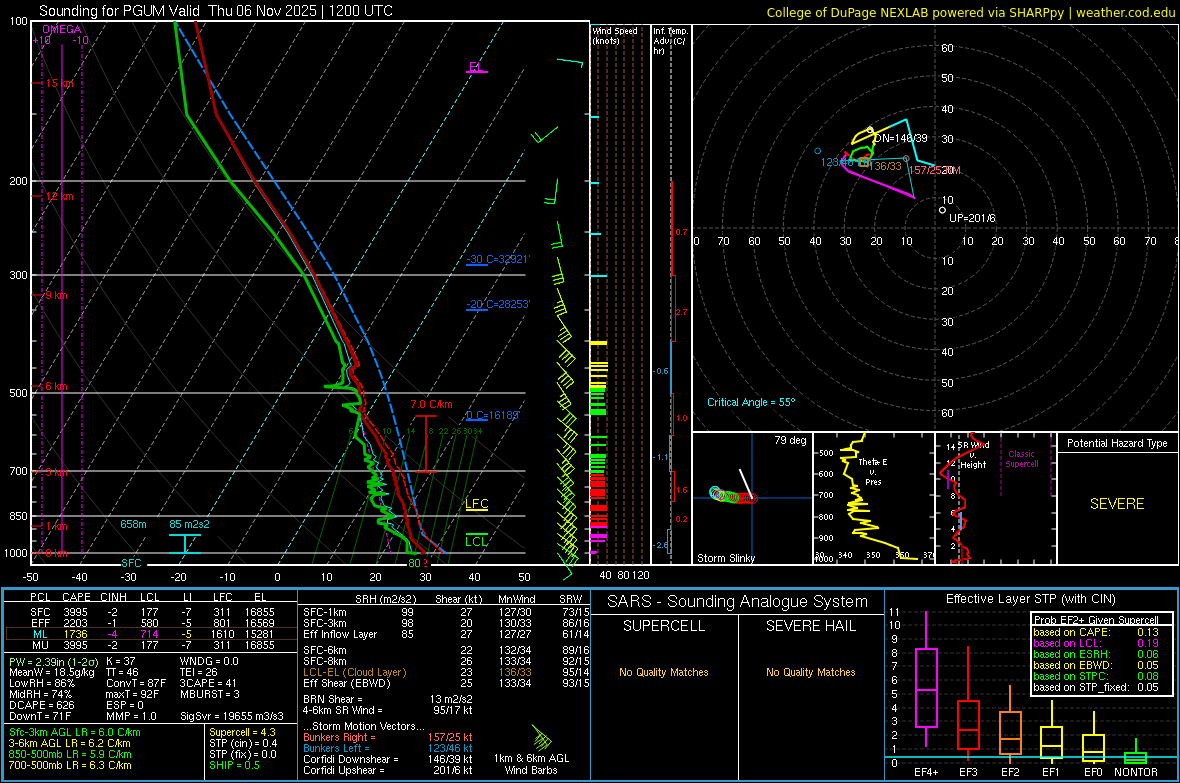This screenshot has height=783, width=1180.
Task: Select the SFC parcel row with CAPE 3995
Action: tap(151, 612)
